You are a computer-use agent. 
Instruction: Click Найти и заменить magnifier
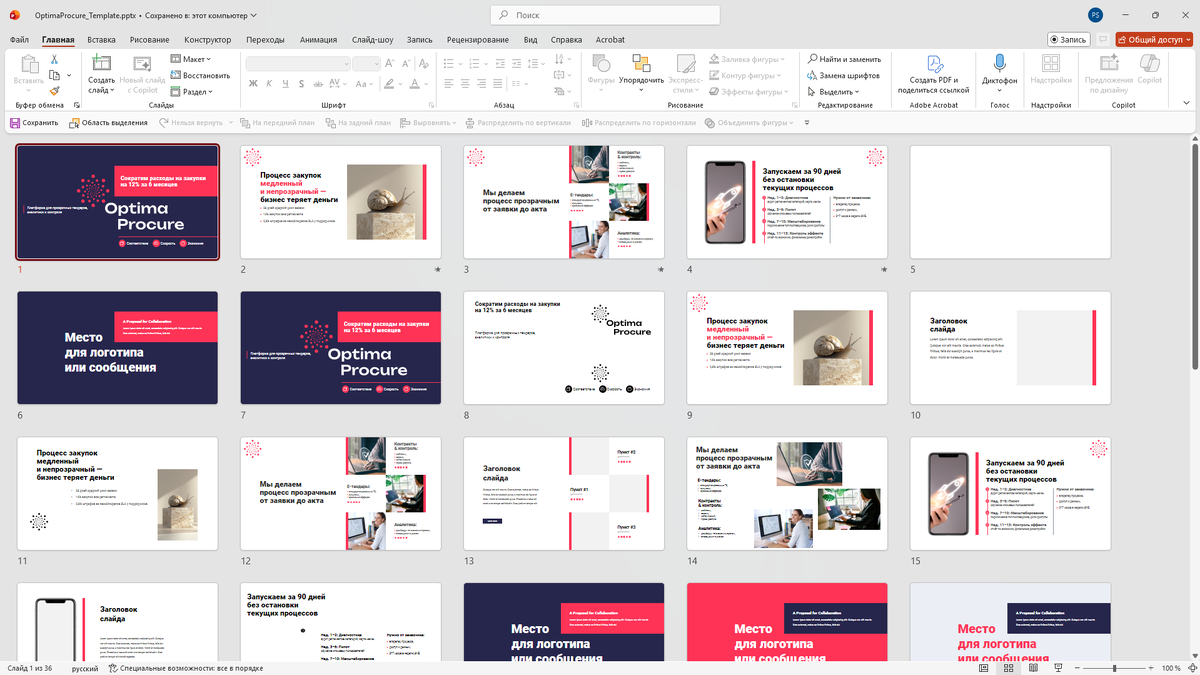coord(813,59)
